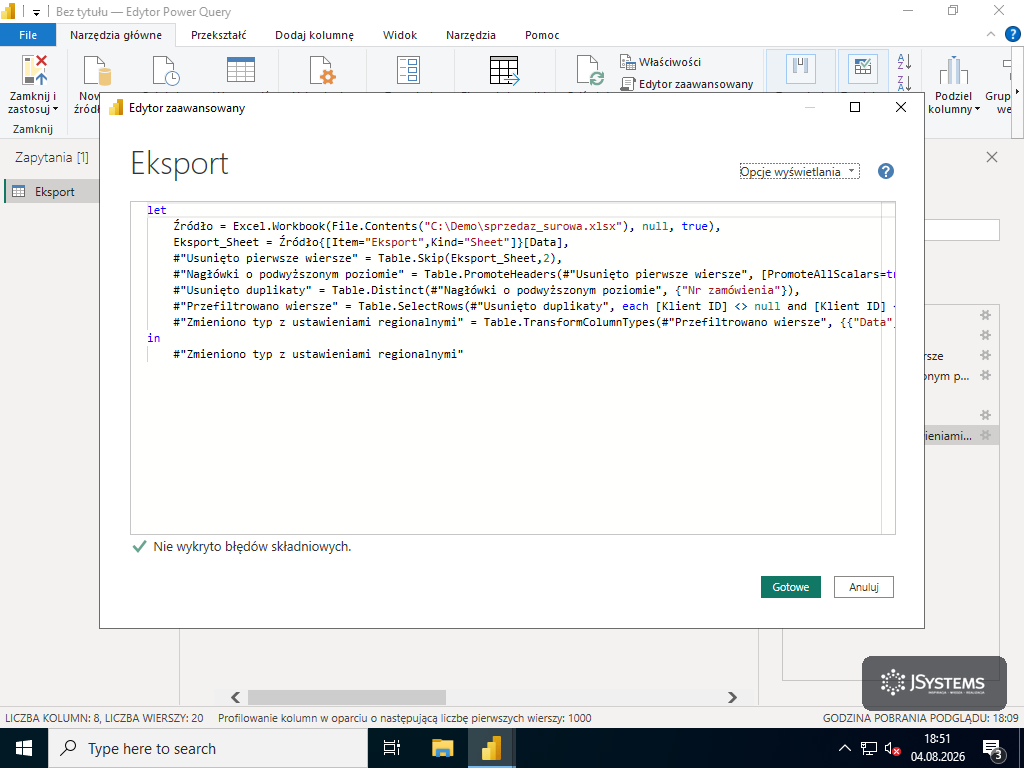
Task: Click the Anuluj button
Action: [x=863, y=587]
